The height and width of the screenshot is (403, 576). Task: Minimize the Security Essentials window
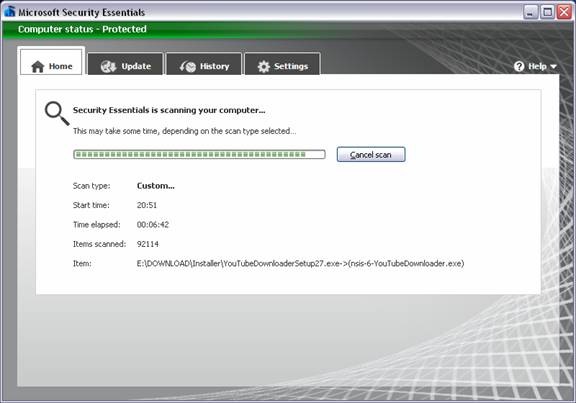[530, 12]
